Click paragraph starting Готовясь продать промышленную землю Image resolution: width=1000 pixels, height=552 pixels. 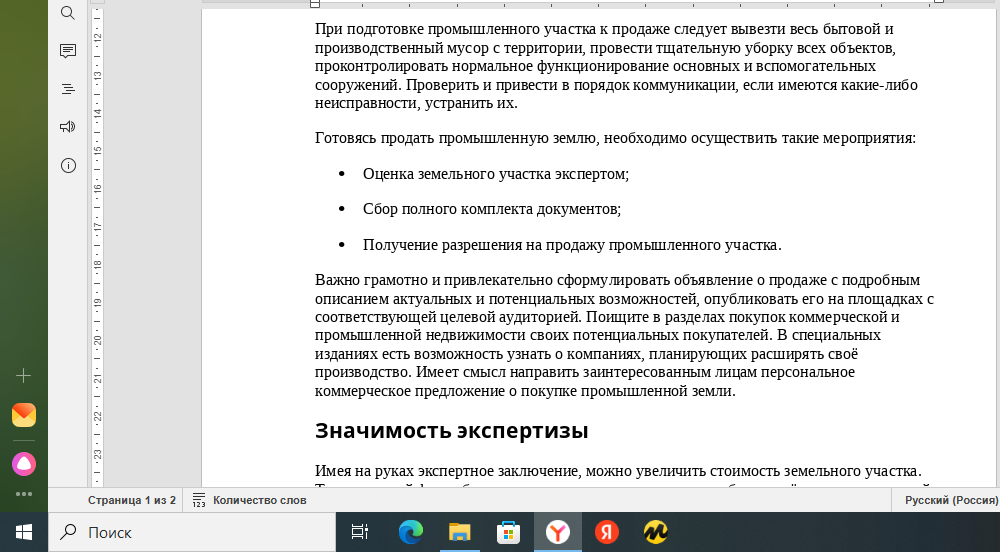(x=615, y=138)
